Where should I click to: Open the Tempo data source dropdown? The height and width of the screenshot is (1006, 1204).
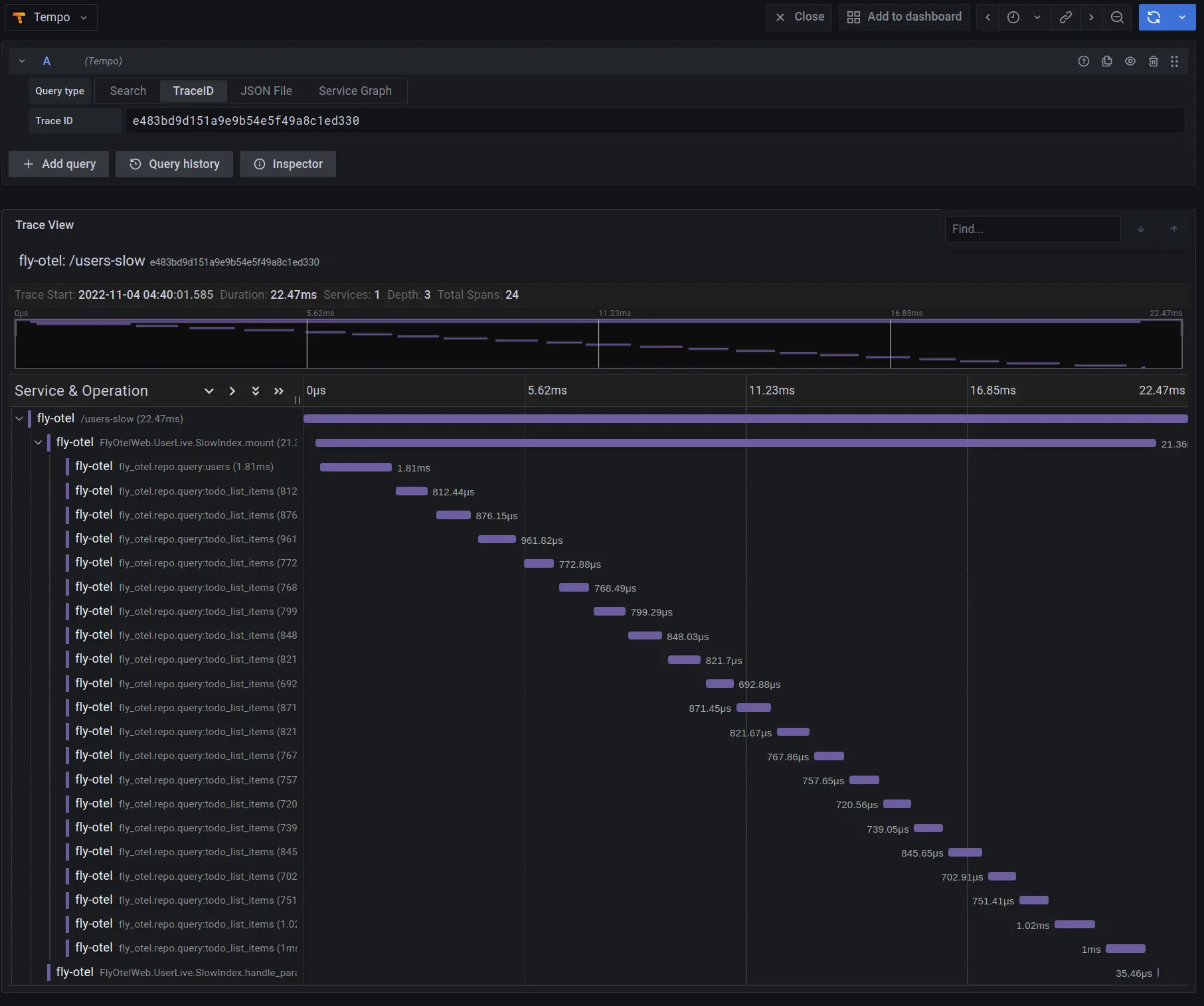[x=50, y=17]
